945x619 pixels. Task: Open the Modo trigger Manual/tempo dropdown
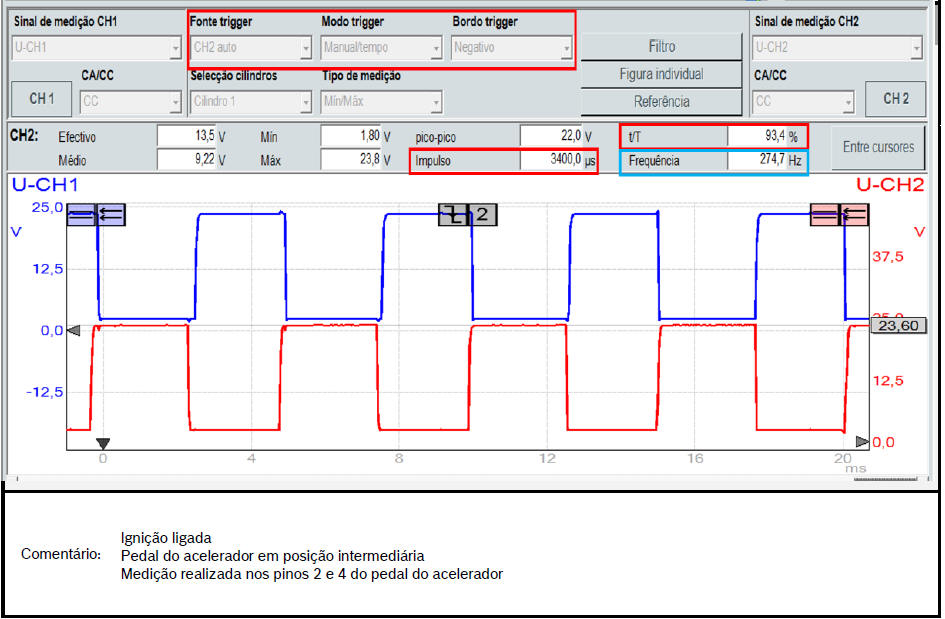[381, 47]
